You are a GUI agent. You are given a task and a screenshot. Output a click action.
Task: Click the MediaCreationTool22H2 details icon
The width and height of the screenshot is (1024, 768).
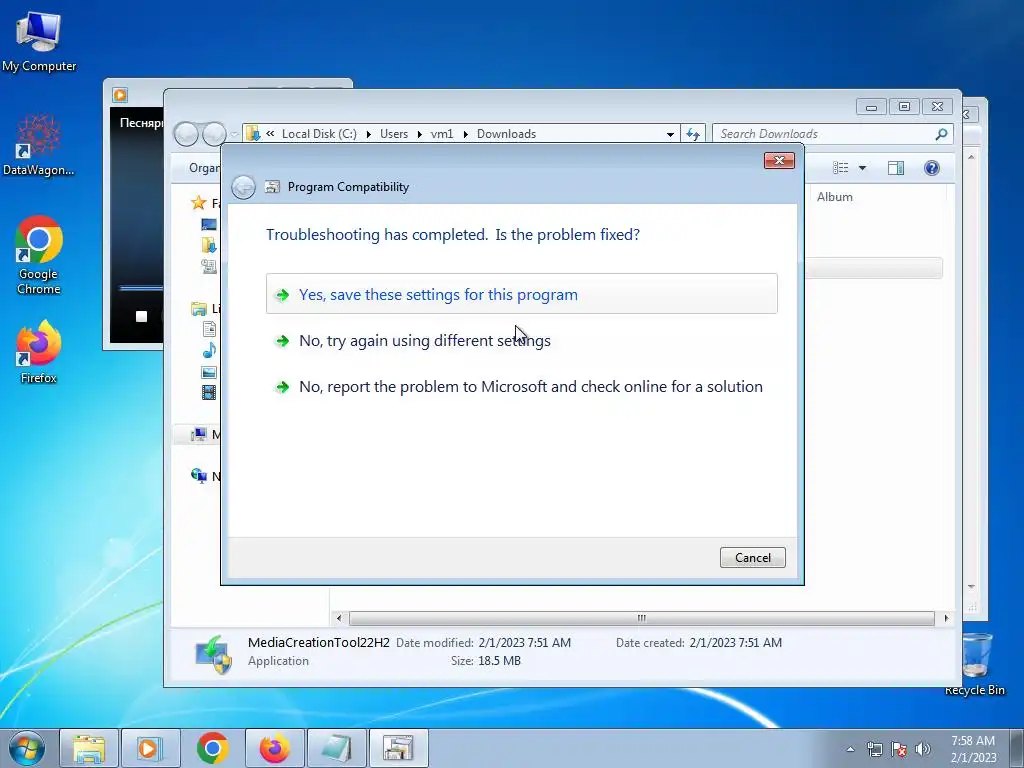(213, 654)
